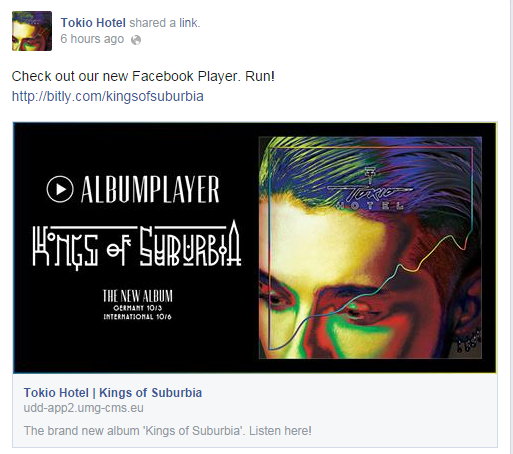
Task: Click the 'shared a link.' text
Action: [165, 23]
